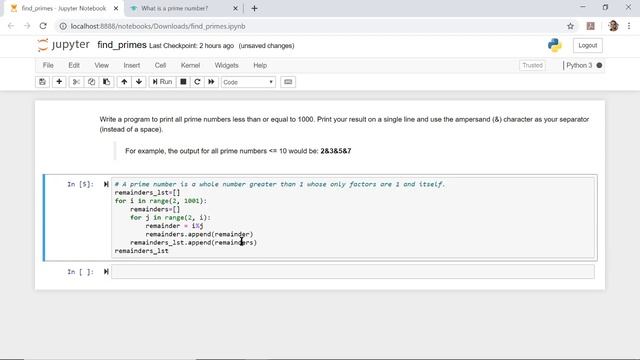640x360 pixels.
Task: Click the In [5]: prompt label
Action: coord(80,184)
